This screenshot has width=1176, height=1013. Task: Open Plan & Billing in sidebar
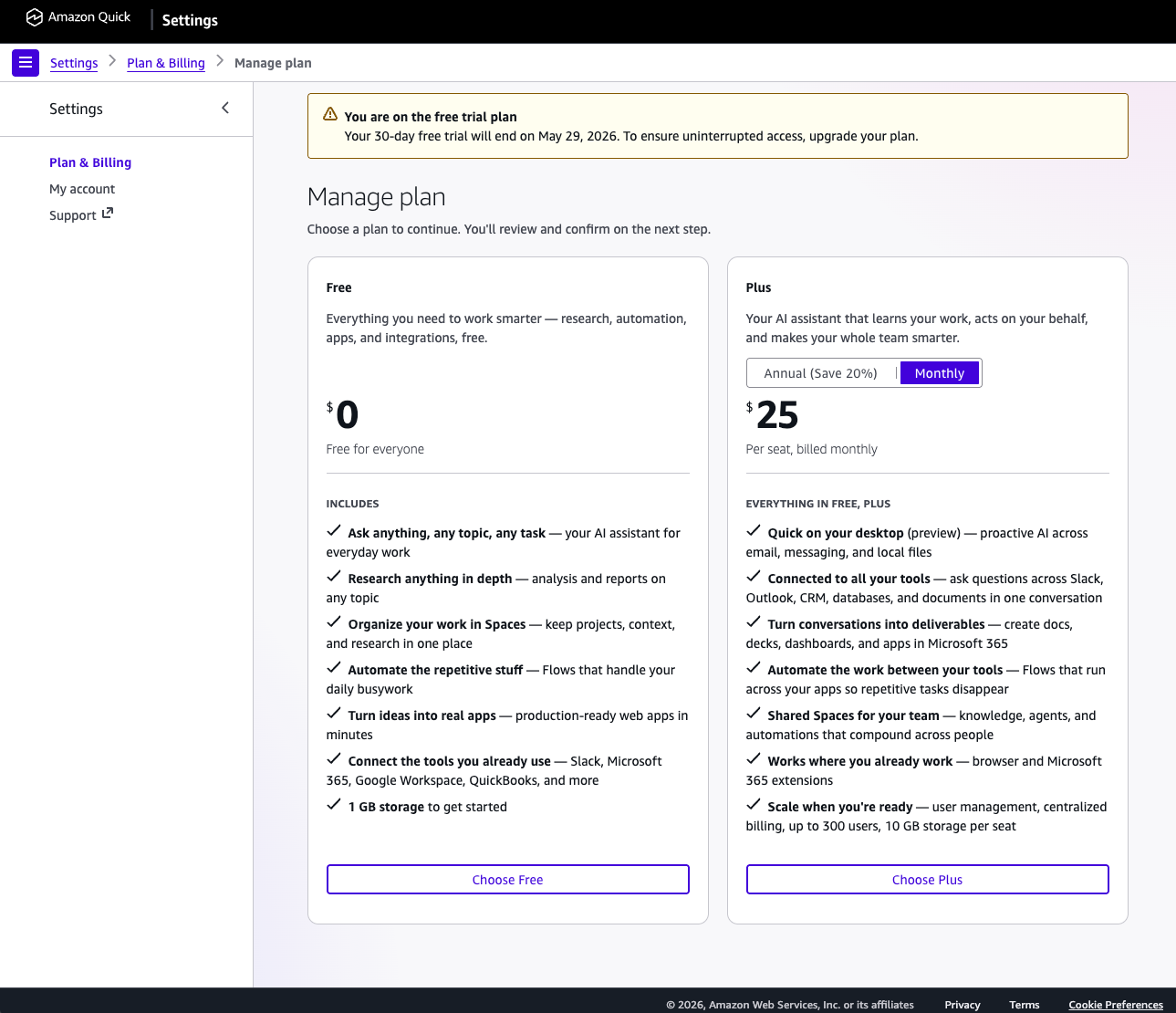click(x=90, y=162)
